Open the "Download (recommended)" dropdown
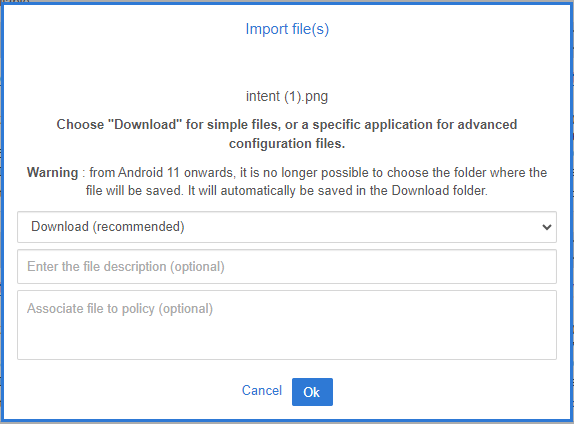This screenshot has width=574, height=424. pyautogui.click(x=287, y=227)
